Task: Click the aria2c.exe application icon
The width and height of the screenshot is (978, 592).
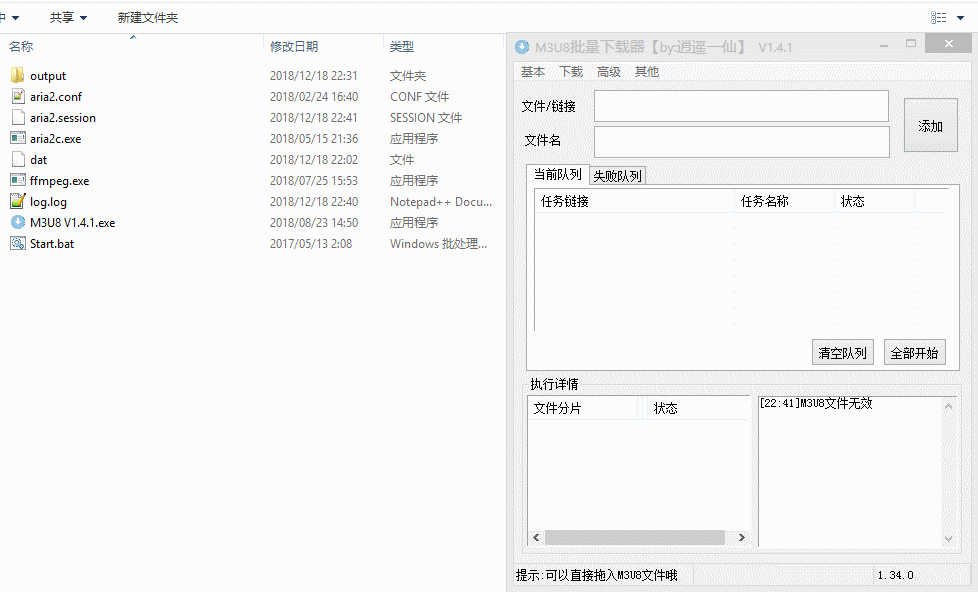Action: point(18,138)
